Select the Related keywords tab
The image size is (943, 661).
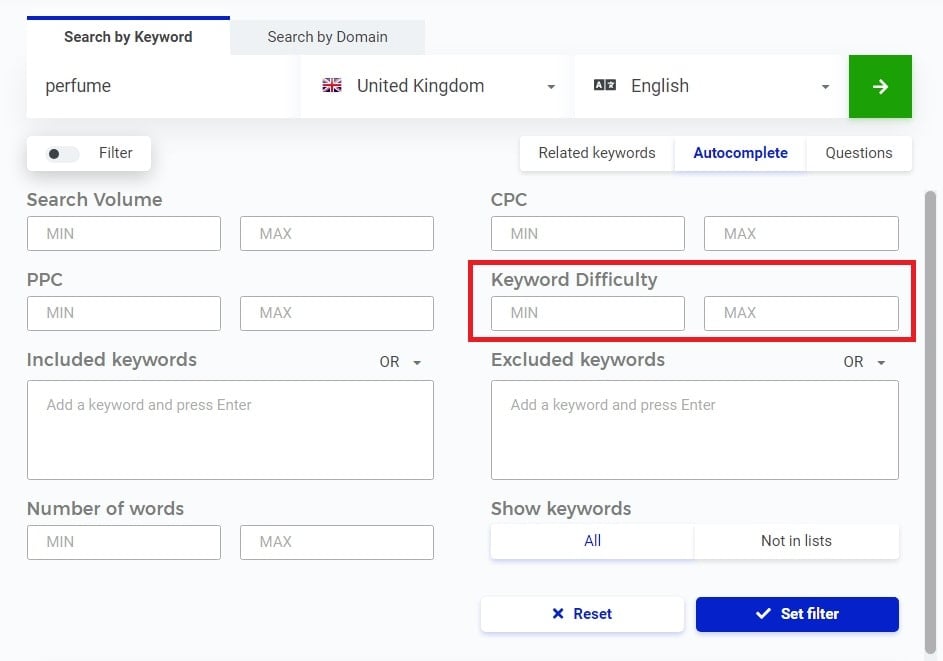(x=595, y=153)
